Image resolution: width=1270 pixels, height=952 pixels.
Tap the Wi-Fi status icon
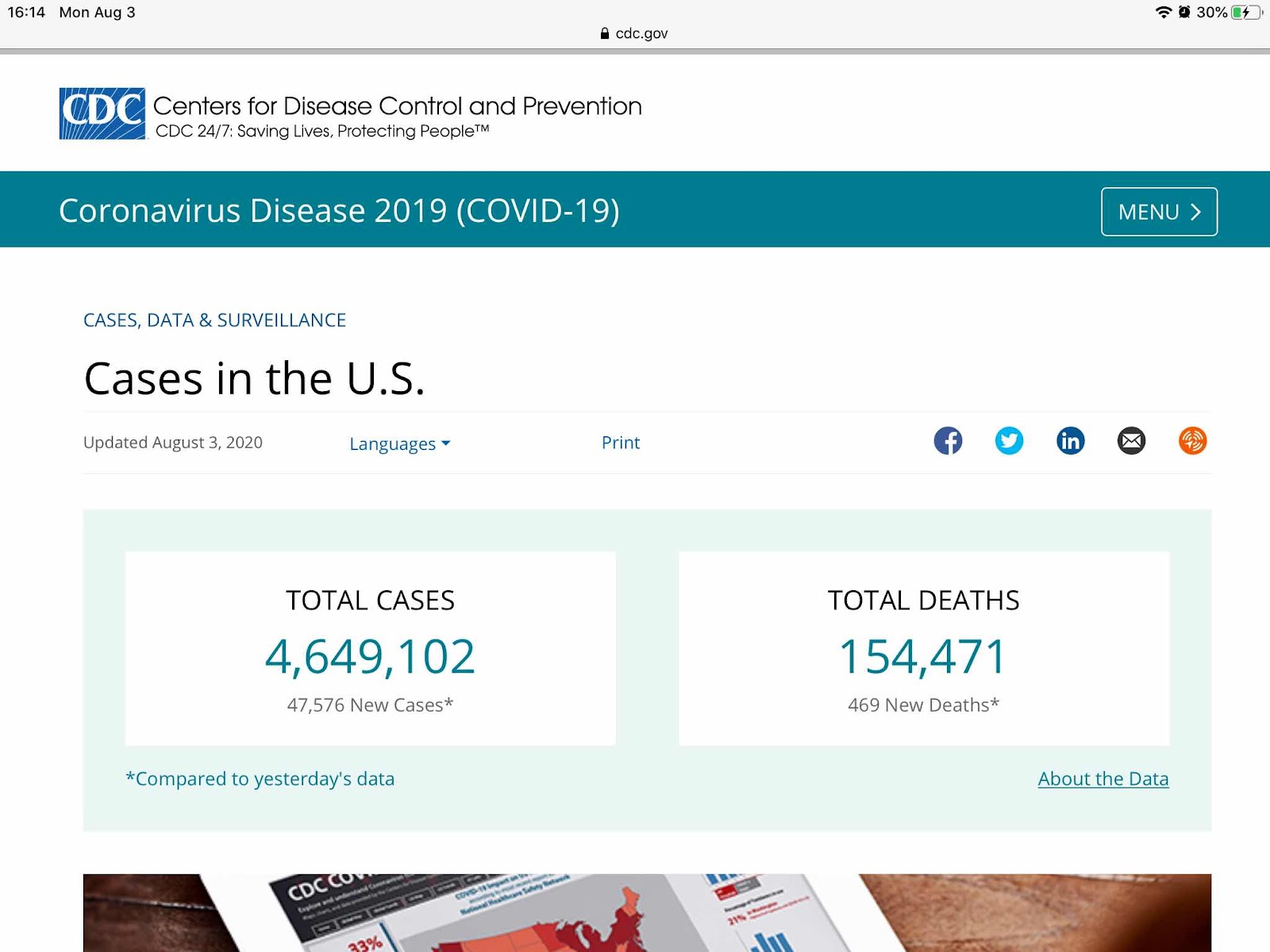pos(1163,12)
